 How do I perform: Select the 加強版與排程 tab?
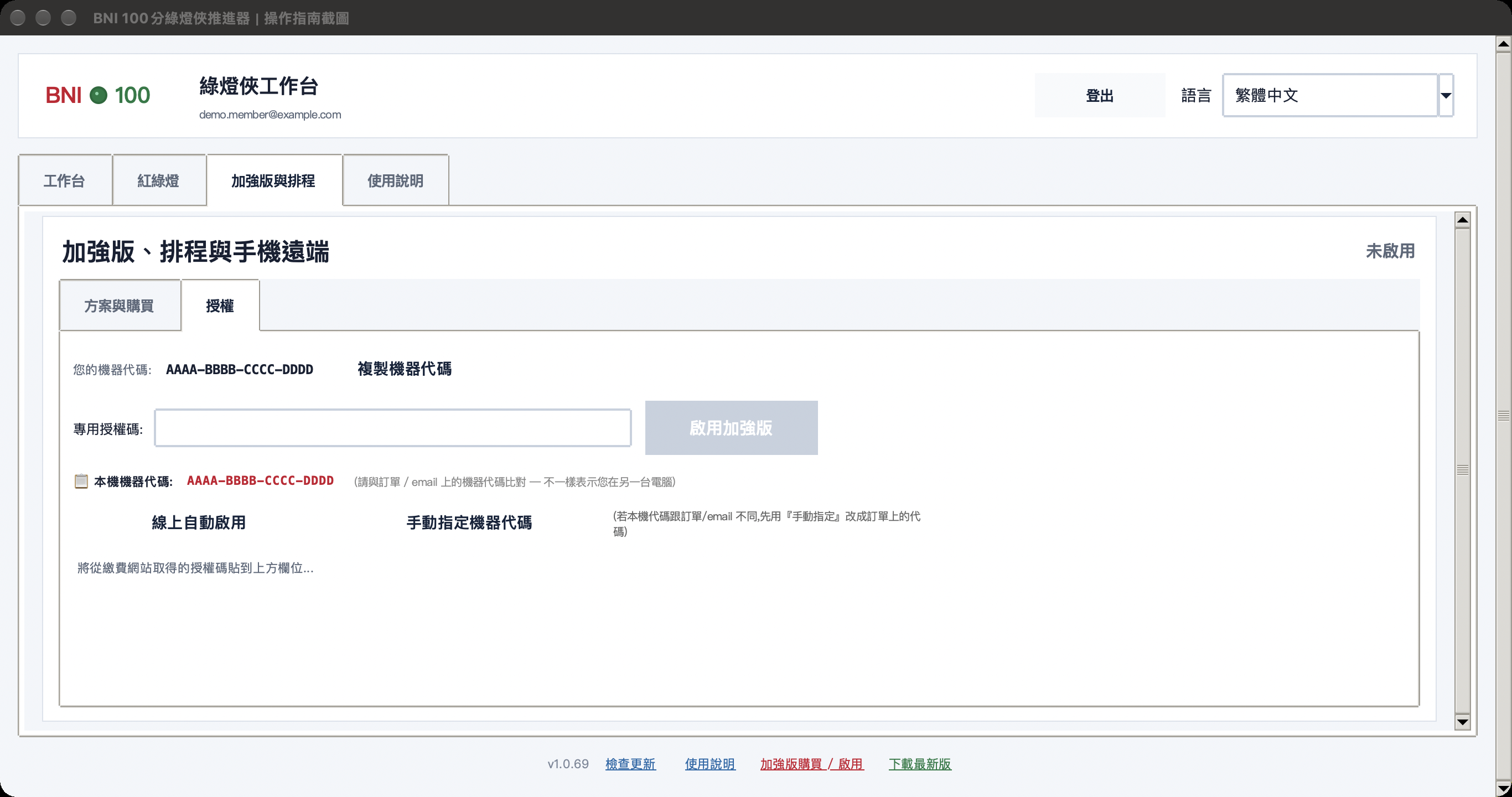pos(274,180)
